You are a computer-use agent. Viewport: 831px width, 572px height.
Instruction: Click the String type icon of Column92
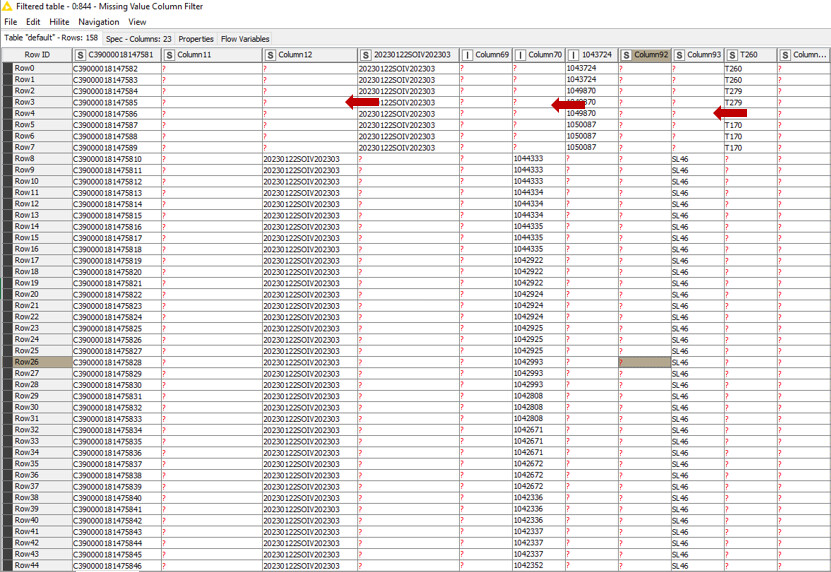pyautogui.click(x=627, y=55)
